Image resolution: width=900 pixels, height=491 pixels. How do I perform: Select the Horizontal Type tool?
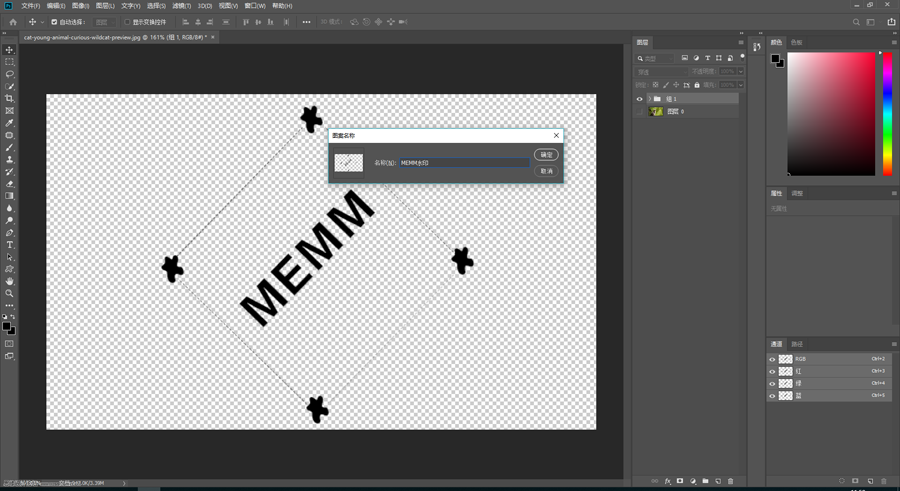coord(10,245)
